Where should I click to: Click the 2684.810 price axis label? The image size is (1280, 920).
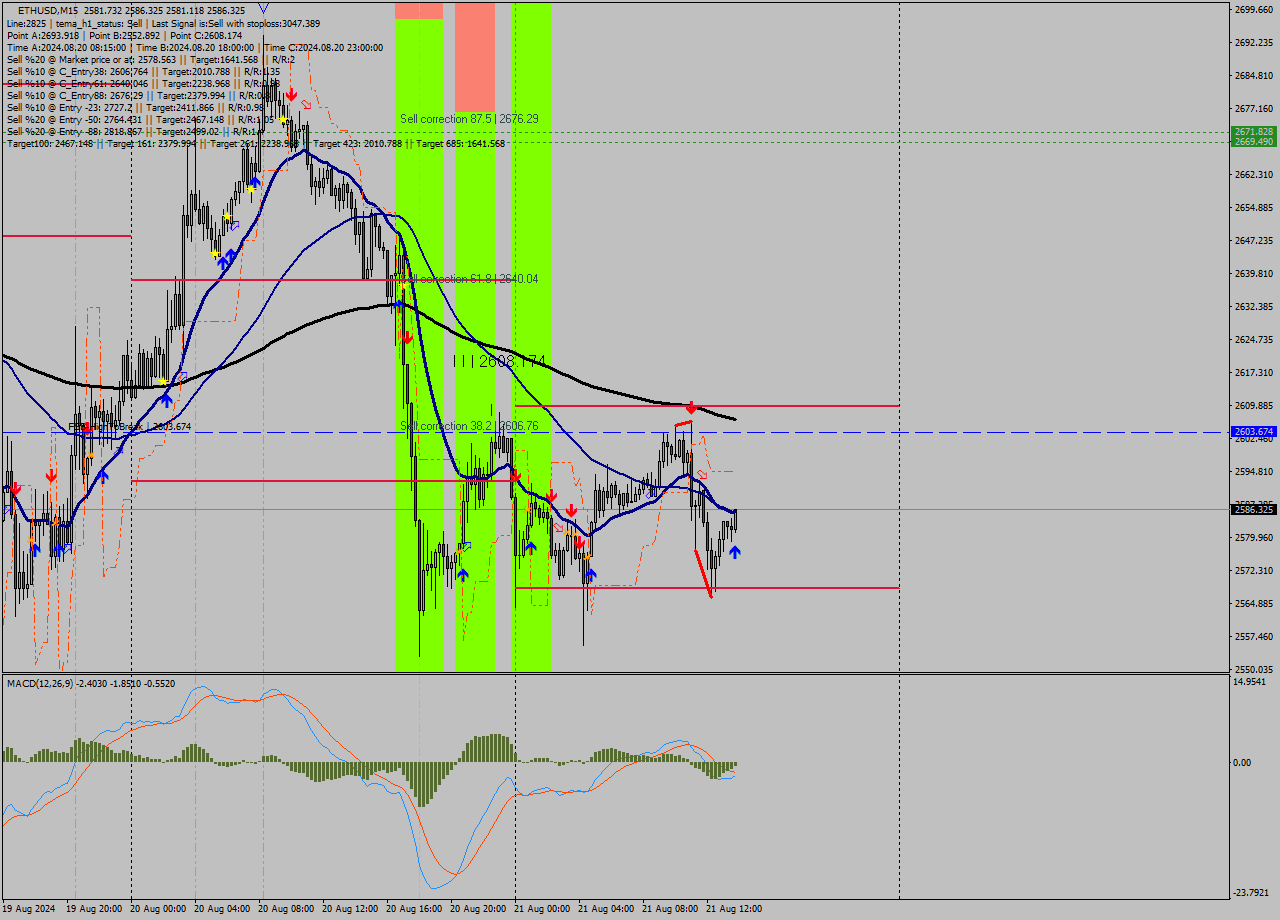1253,75
